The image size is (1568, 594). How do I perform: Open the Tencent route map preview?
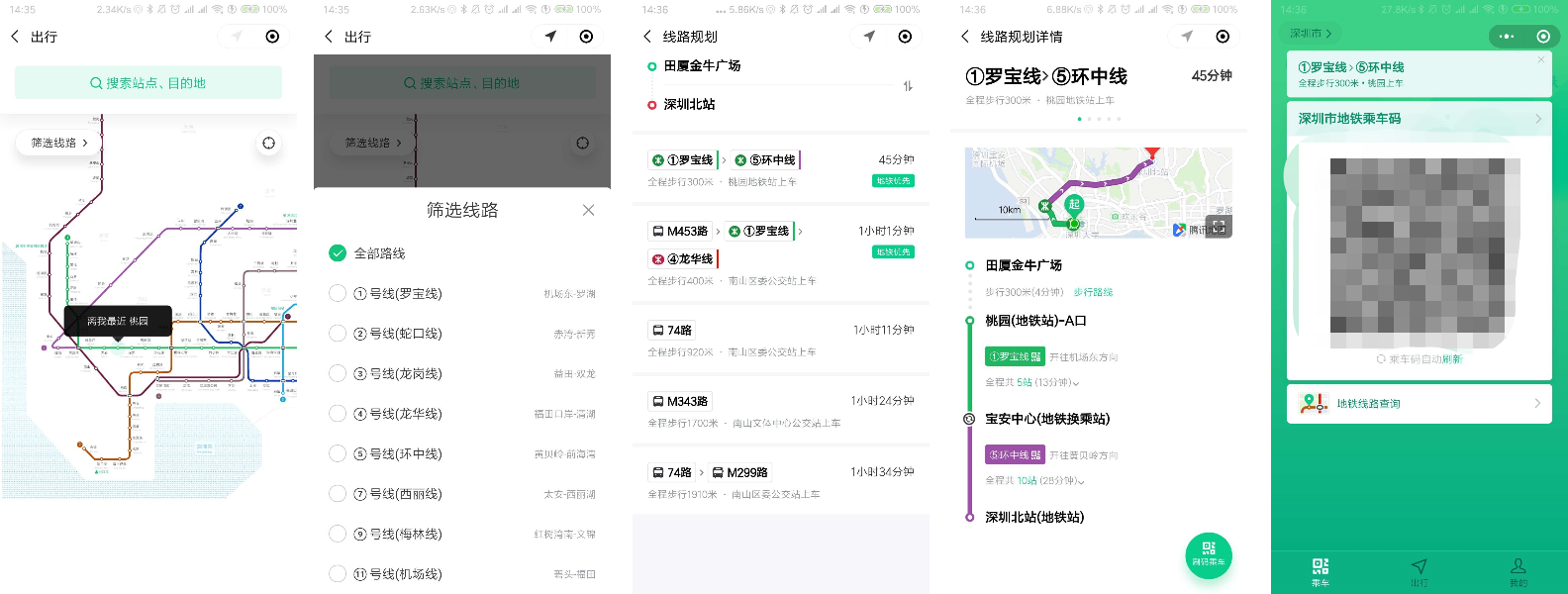click(x=1099, y=193)
